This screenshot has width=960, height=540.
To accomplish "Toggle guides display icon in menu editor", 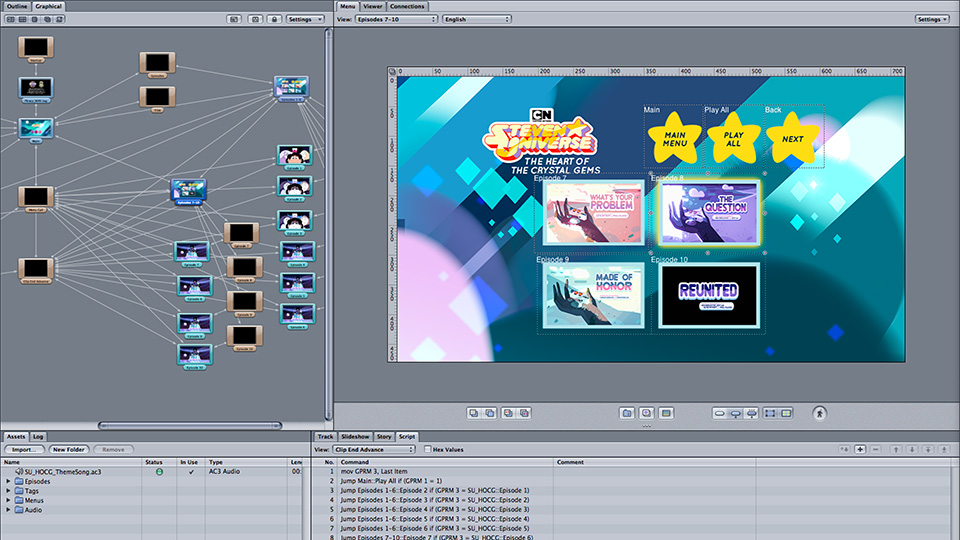I will coord(786,414).
